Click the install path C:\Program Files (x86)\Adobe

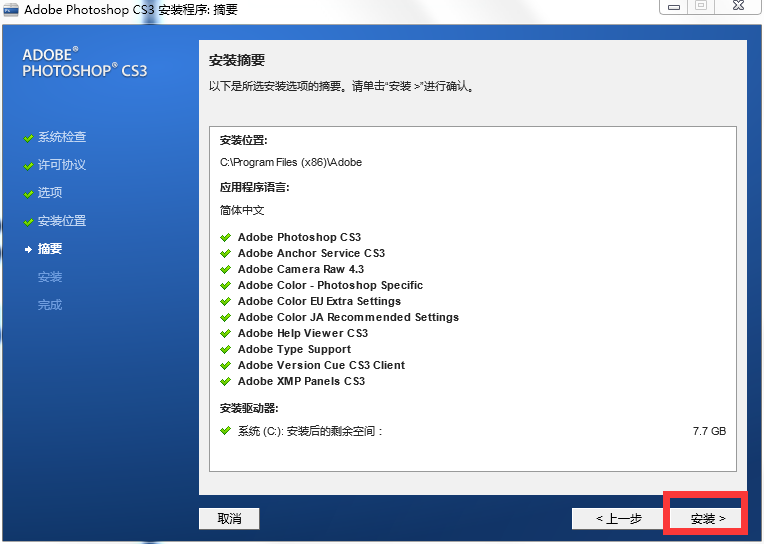[291, 163]
